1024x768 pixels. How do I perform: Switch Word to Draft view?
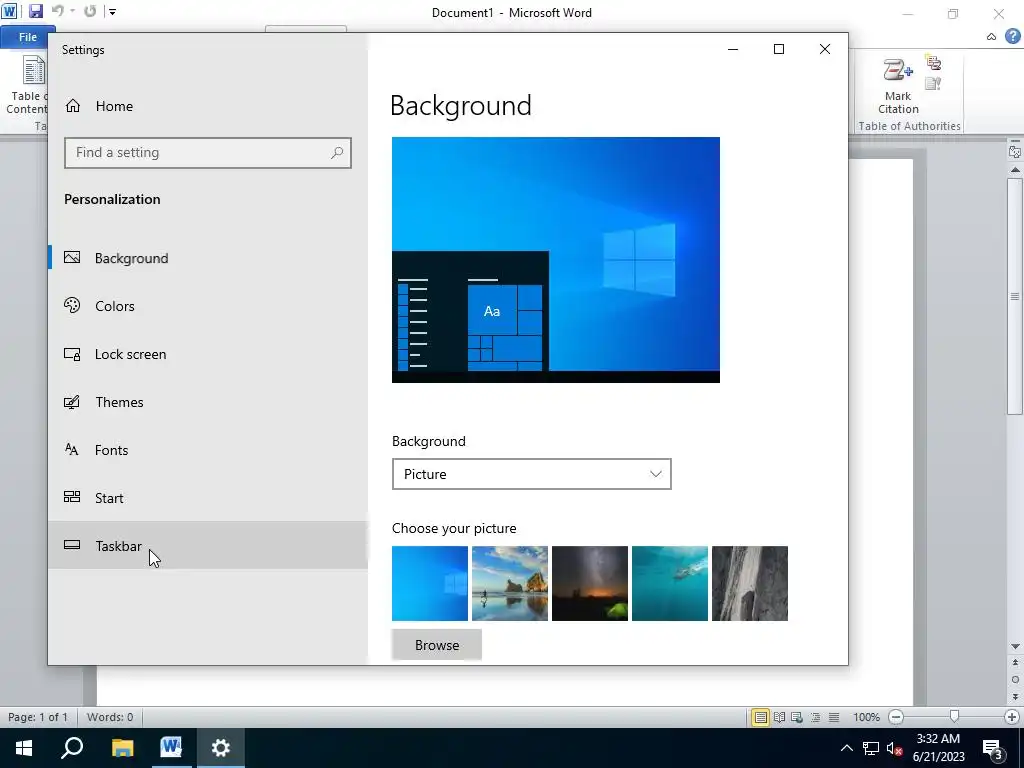coord(834,717)
